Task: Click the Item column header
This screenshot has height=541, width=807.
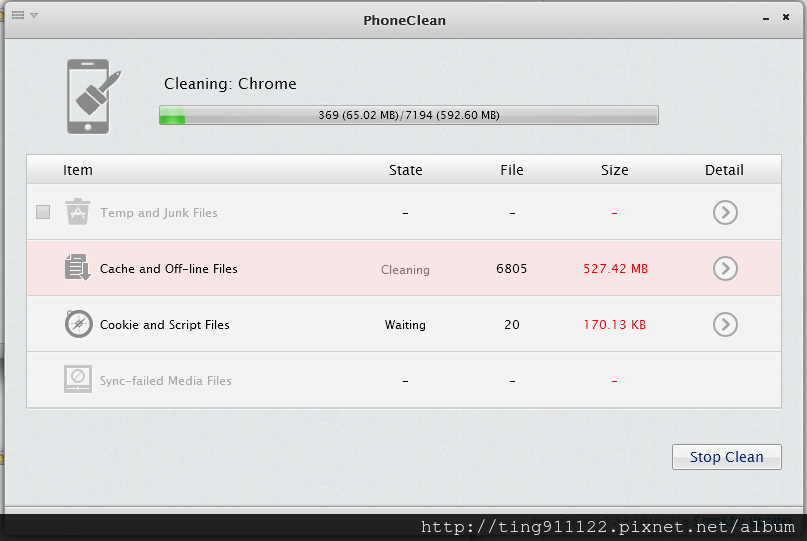Action: coord(78,170)
